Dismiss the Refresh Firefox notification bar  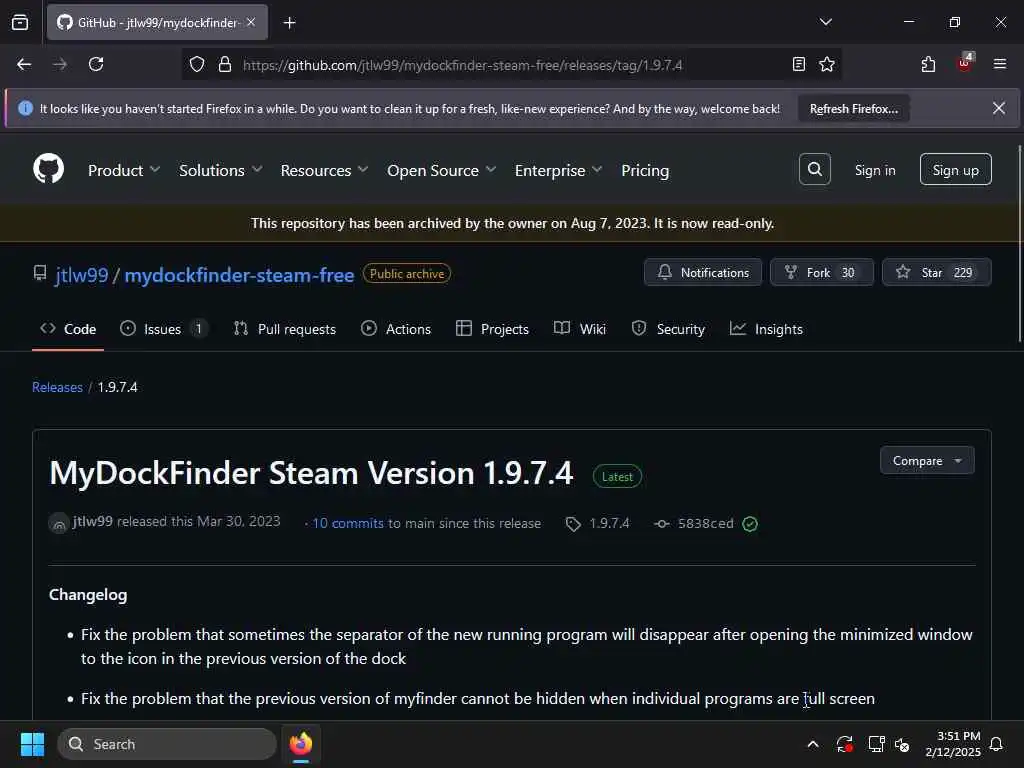click(x=999, y=108)
